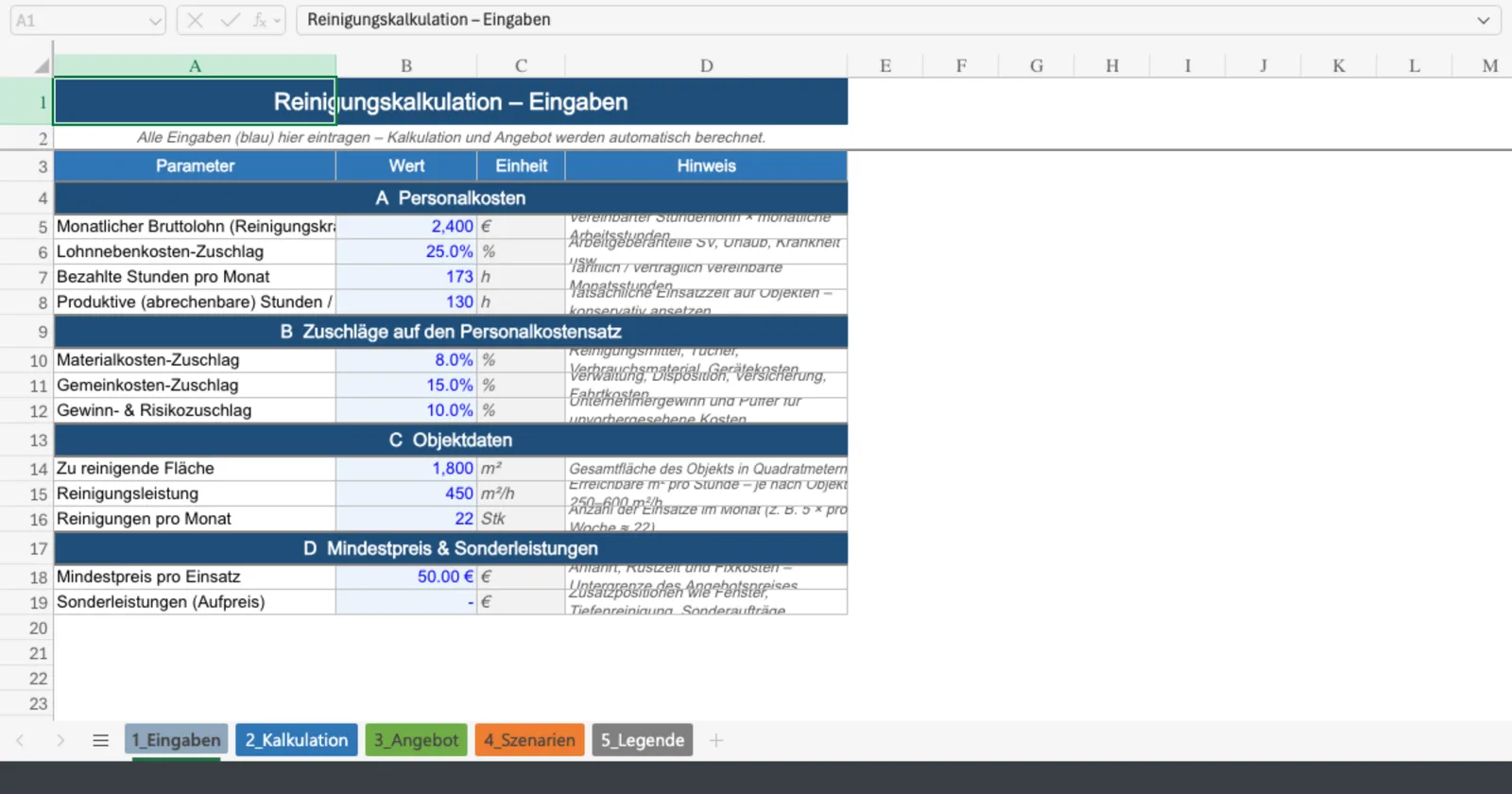Click into the formula bar input
1512x794 pixels.
(x=884, y=20)
